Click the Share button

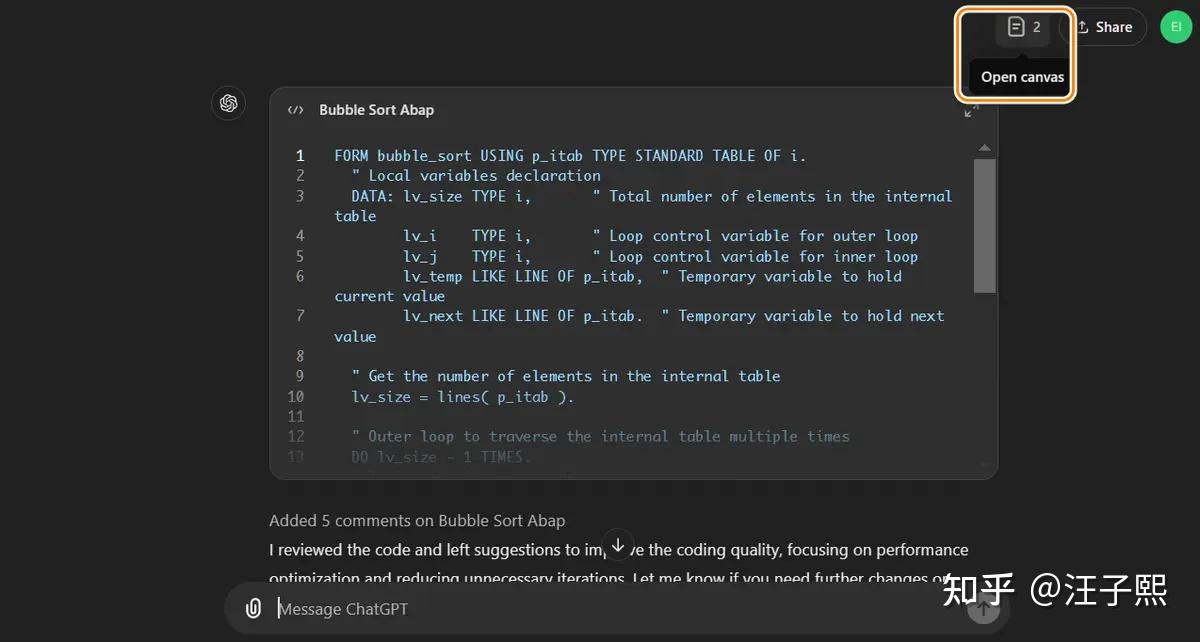[1105, 27]
